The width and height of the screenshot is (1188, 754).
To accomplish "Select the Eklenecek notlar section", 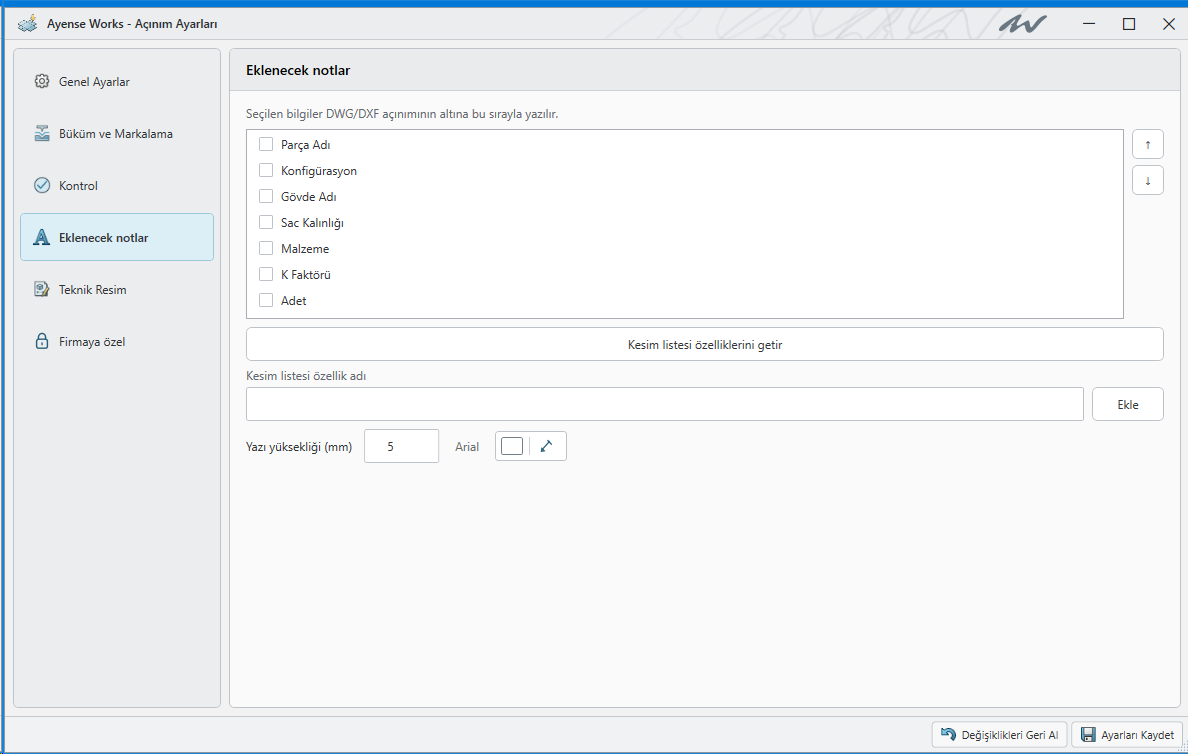I will click(x=117, y=237).
